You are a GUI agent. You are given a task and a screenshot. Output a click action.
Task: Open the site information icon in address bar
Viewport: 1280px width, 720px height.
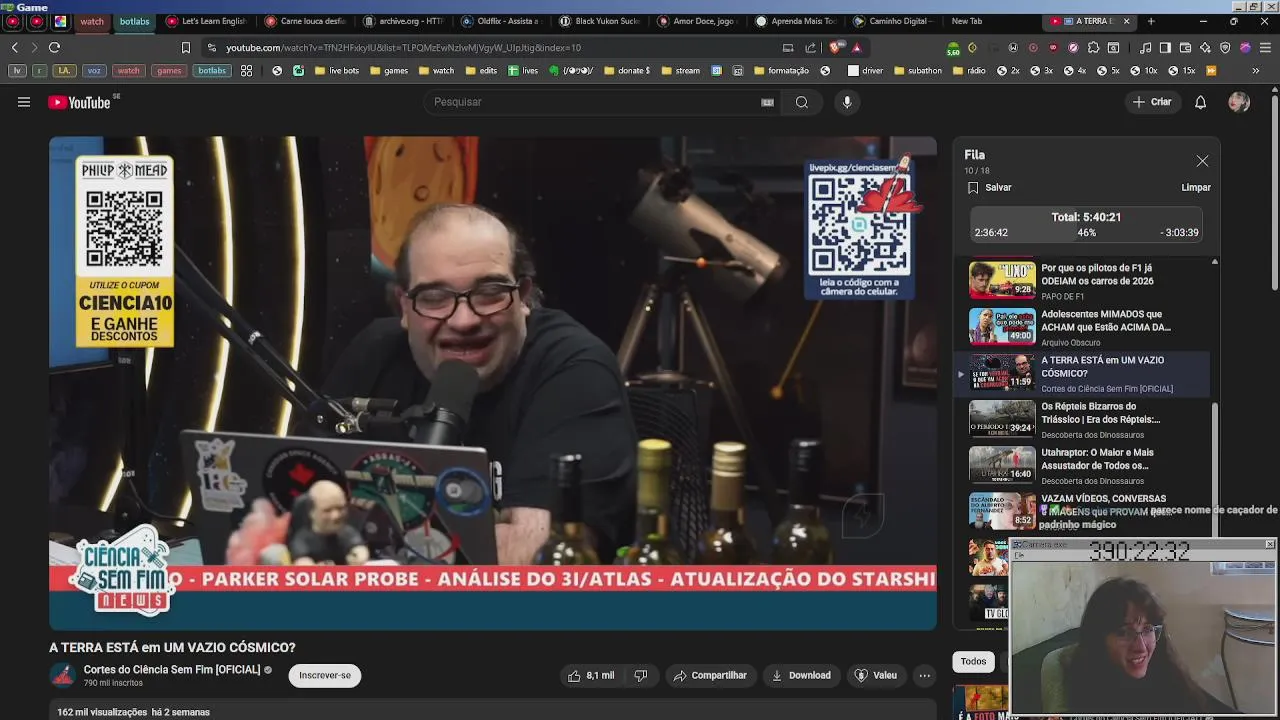tap(212, 47)
